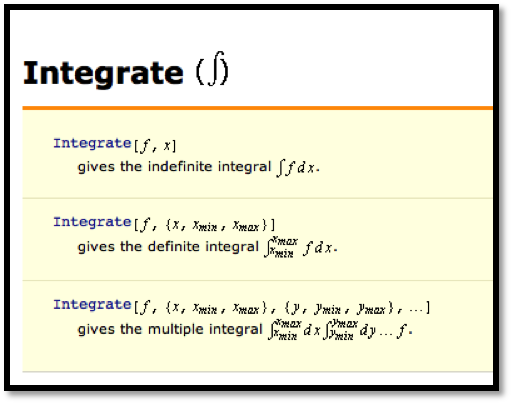Click the orange divider line under the title
The width and height of the screenshot is (512, 404).
click(258, 108)
